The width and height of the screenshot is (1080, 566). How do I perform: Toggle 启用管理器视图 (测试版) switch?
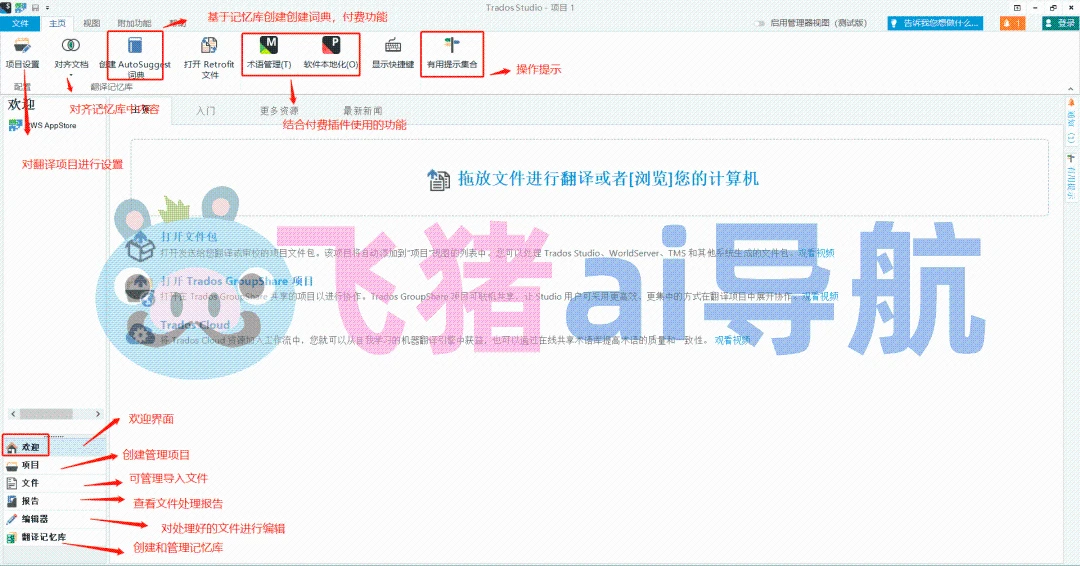click(760, 23)
